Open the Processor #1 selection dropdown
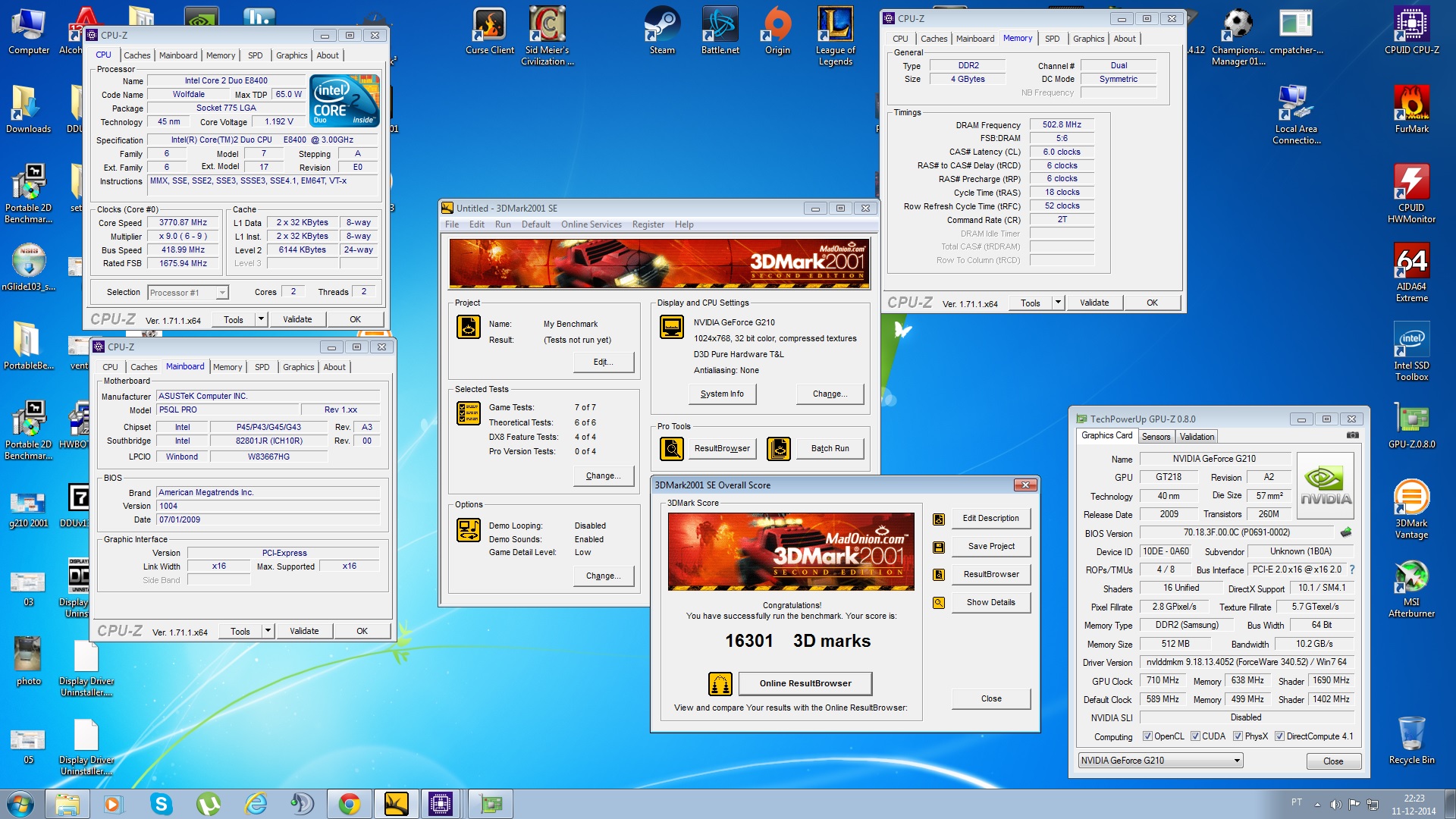1456x819 pixels. pyautogui.click(x=188, y=293)
